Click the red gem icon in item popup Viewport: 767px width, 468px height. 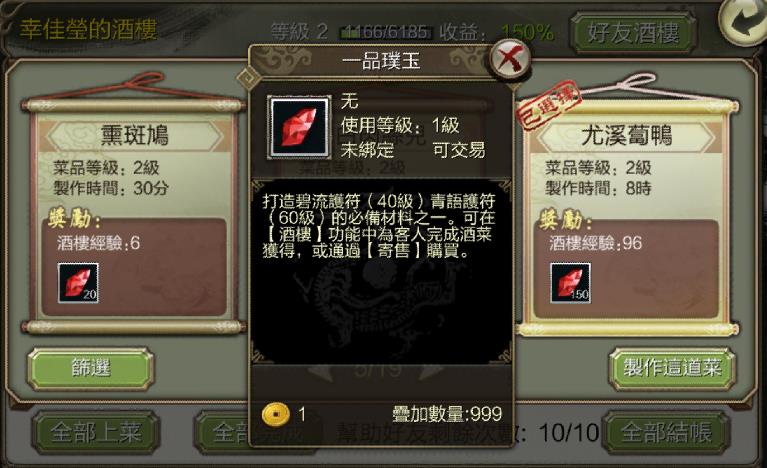(298, 127)
